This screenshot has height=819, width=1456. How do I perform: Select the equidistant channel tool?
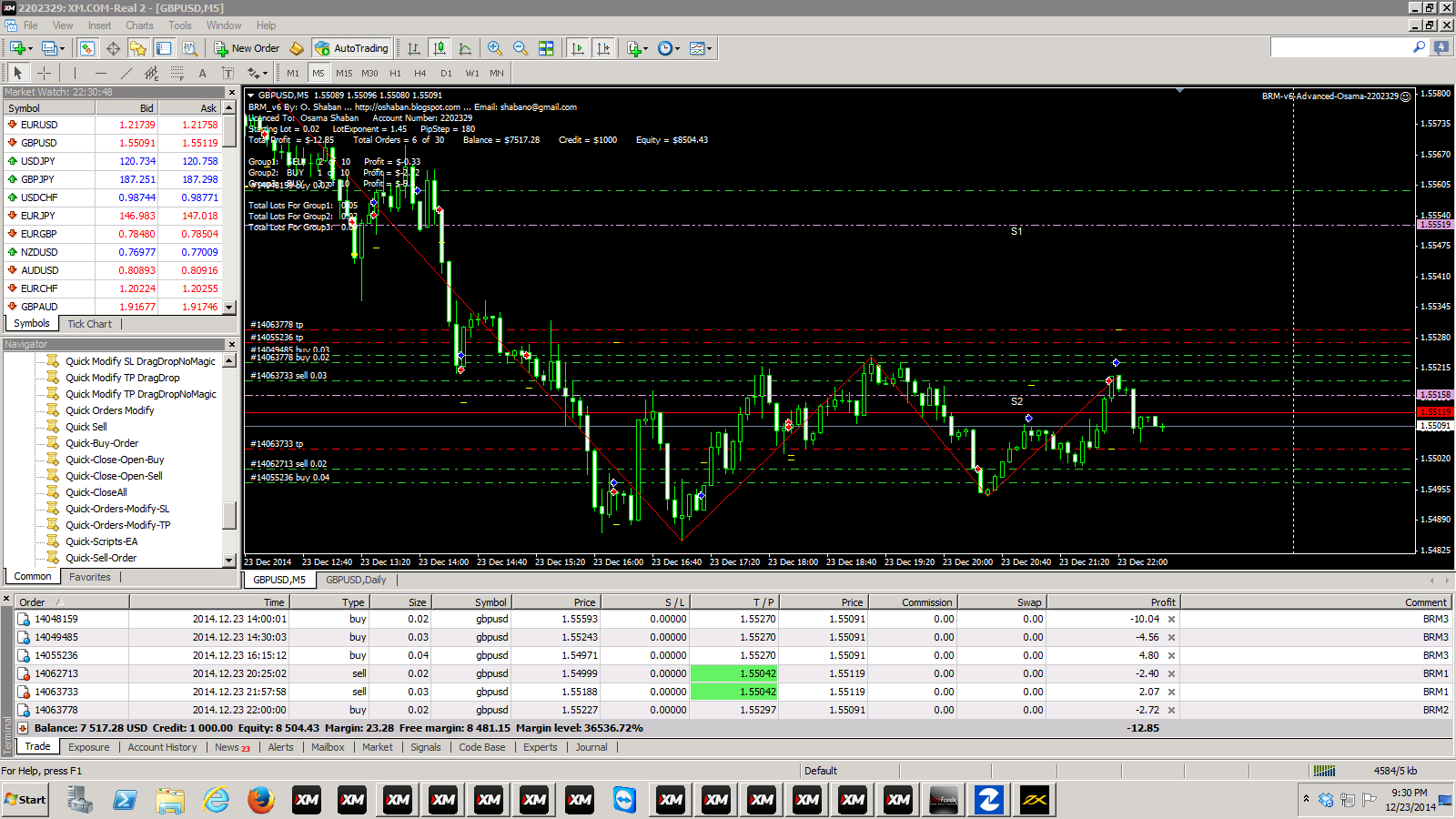click(x=151, y=73)
